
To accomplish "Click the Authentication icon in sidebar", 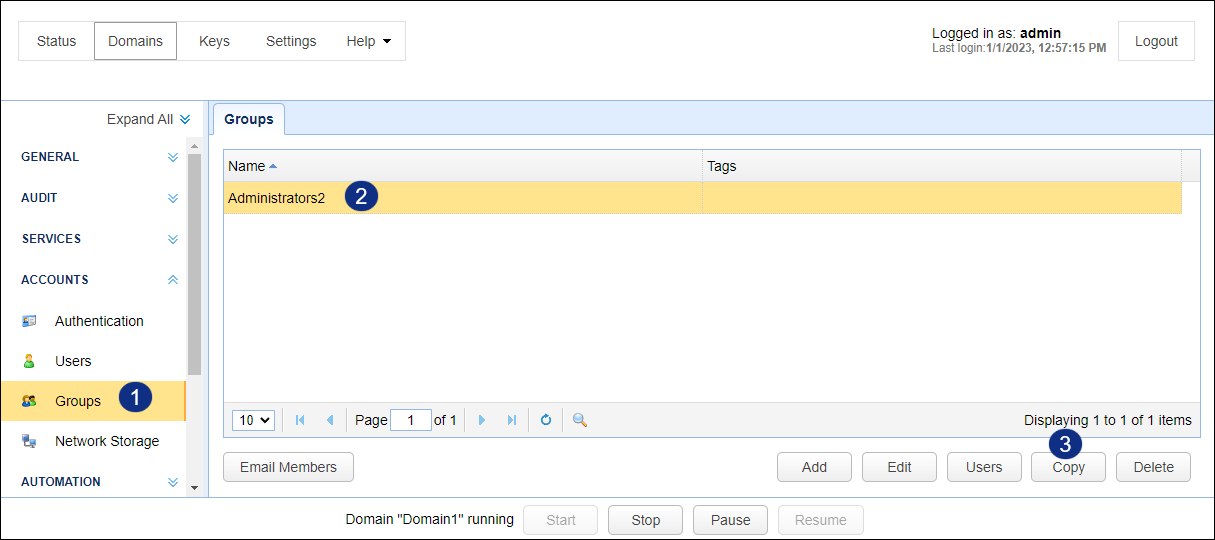I will pos(29,321).
